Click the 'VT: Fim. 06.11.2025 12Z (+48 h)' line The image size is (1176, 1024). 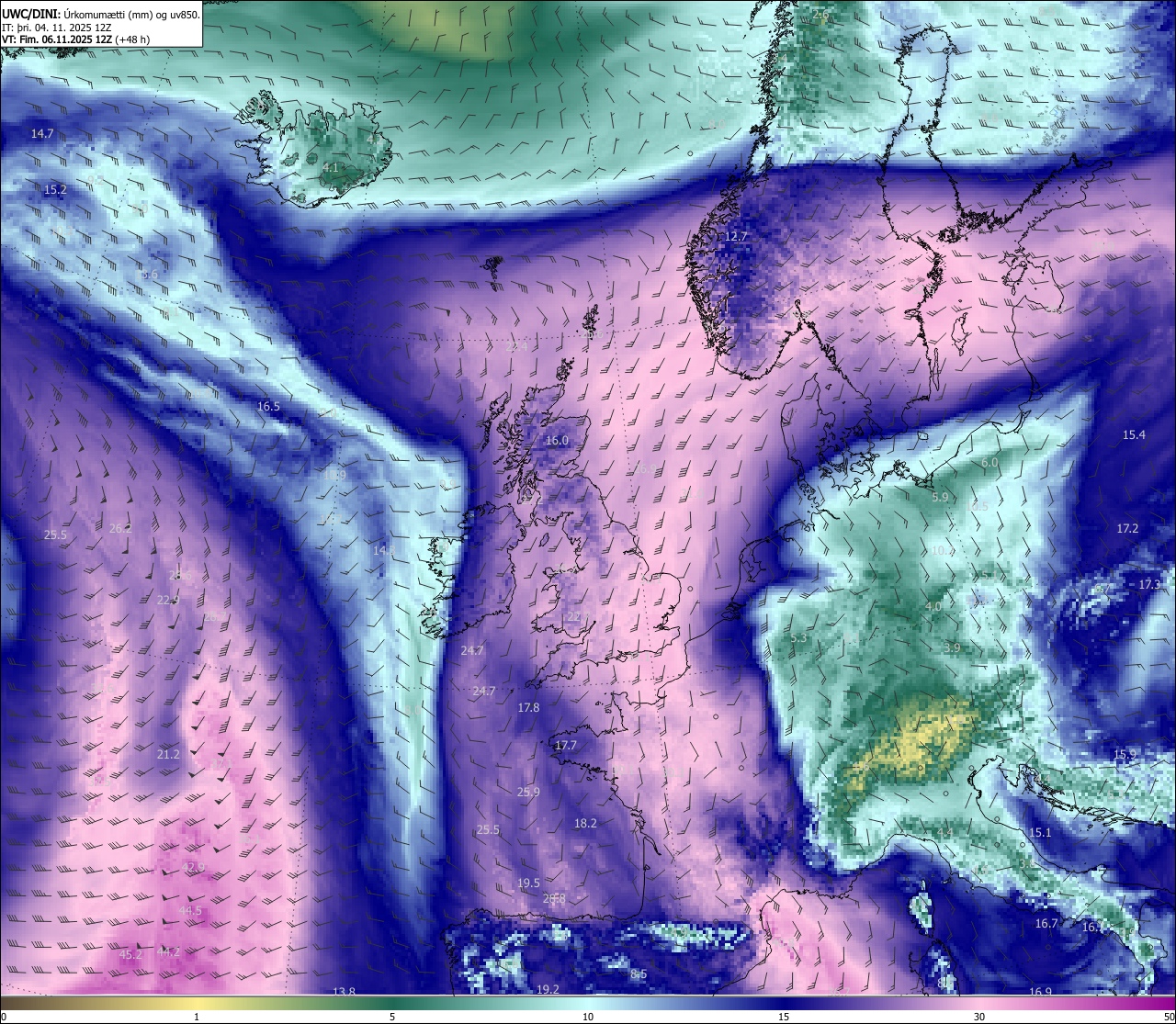pos(76,39)
